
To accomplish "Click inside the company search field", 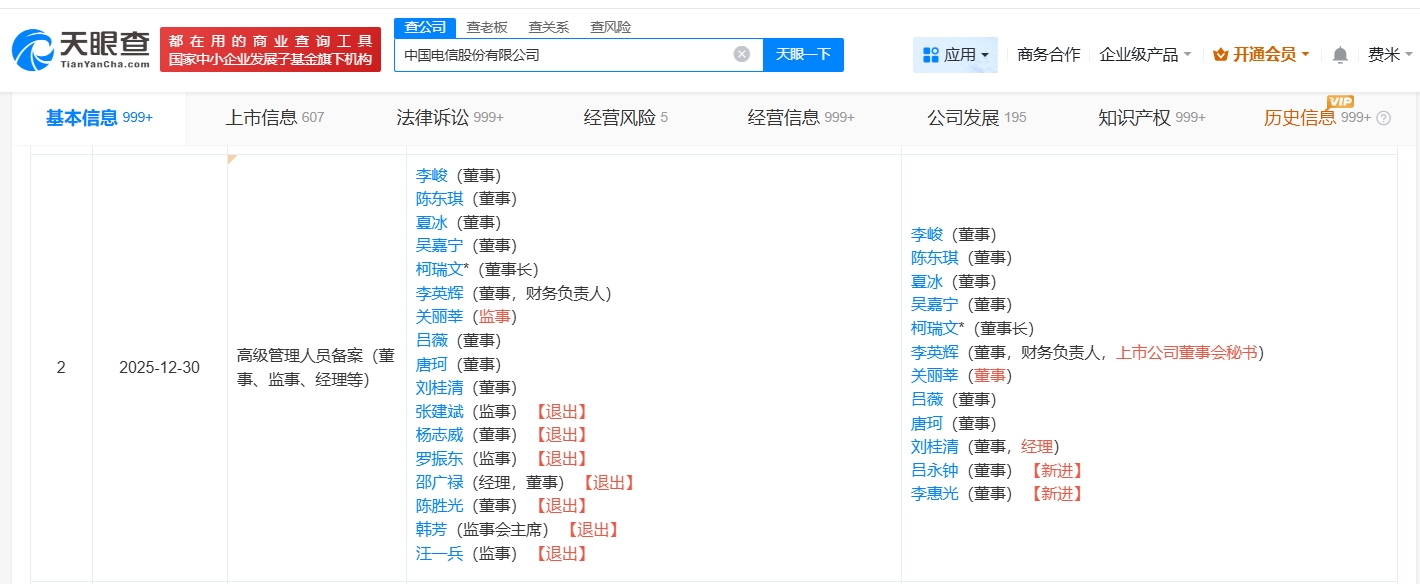I will click(560, 55).
